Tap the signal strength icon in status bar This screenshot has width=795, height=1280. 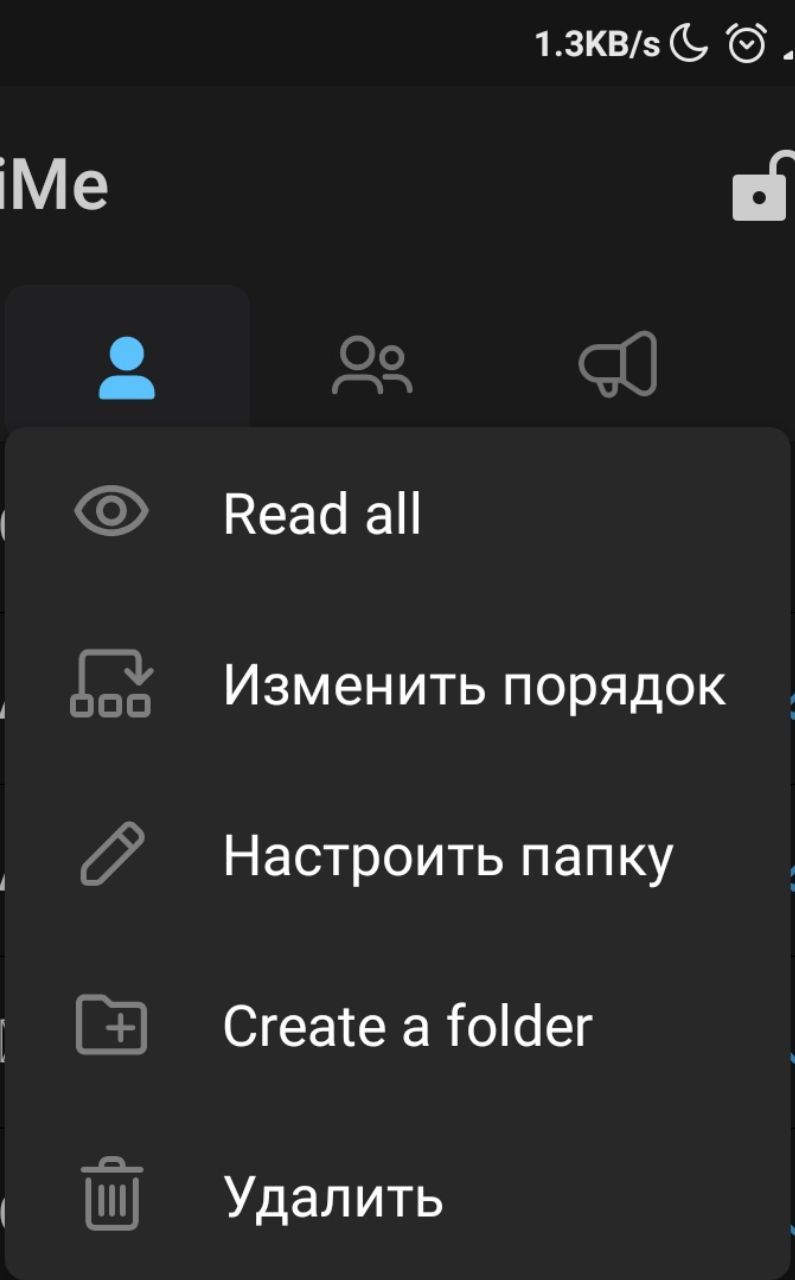pos(788,50)
